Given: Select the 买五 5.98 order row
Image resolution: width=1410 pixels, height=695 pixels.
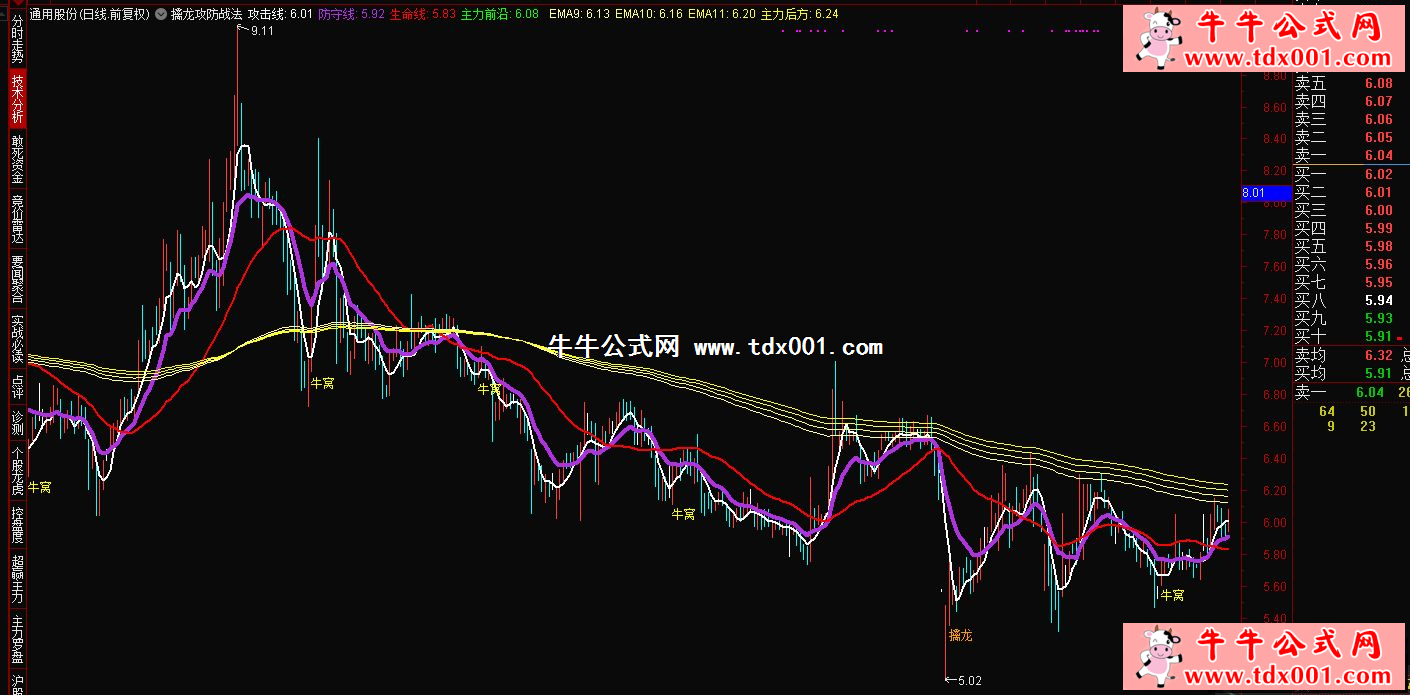Looking at the screenshot, I should click(1344, 246).
